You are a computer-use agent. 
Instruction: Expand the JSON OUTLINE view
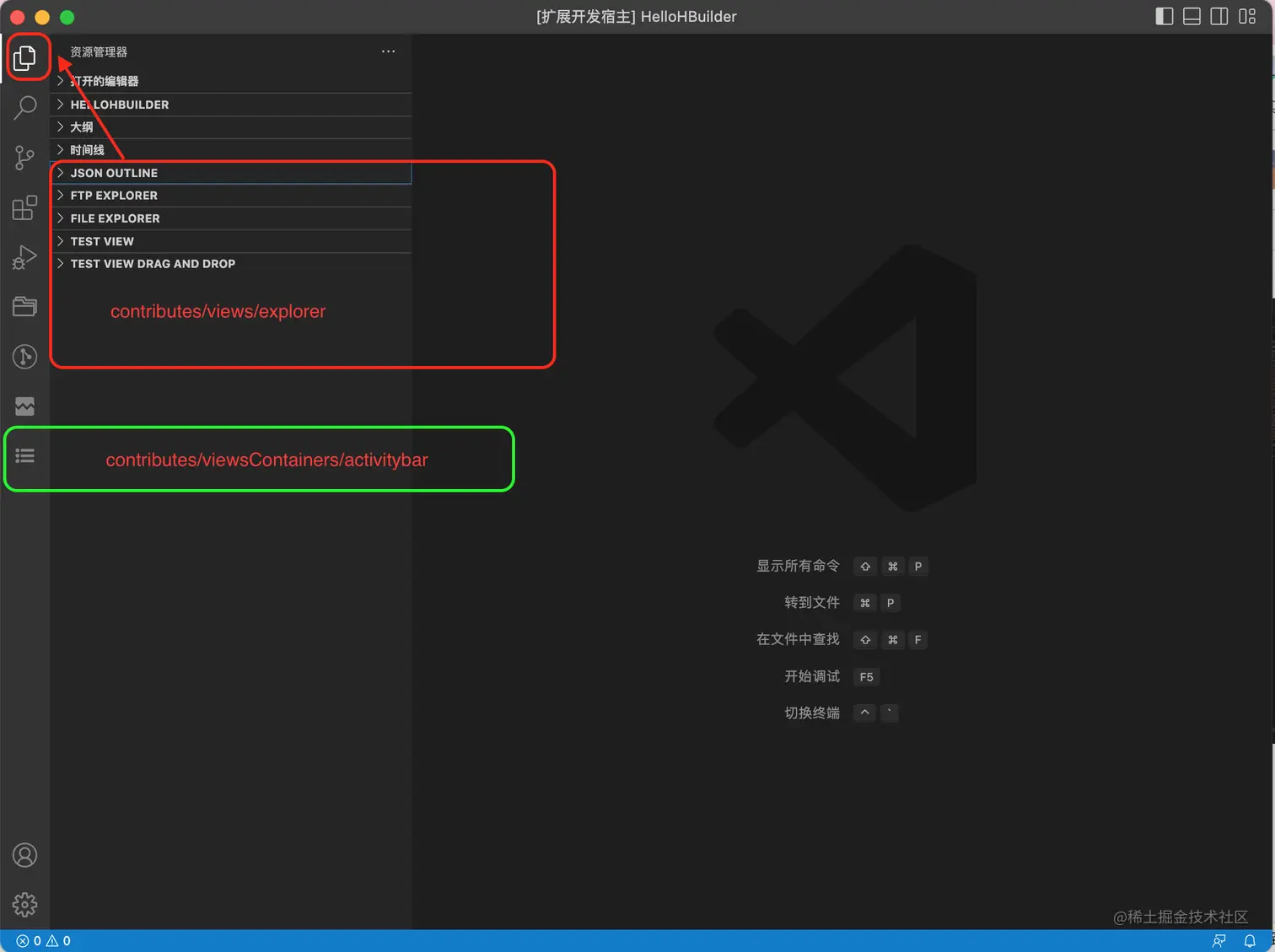click(x=231, y=173)
